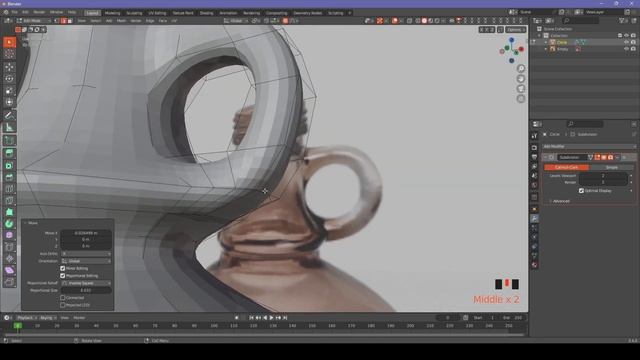Click the Add Modifier button
The image size is (640, 360).
tap(589, 146)
